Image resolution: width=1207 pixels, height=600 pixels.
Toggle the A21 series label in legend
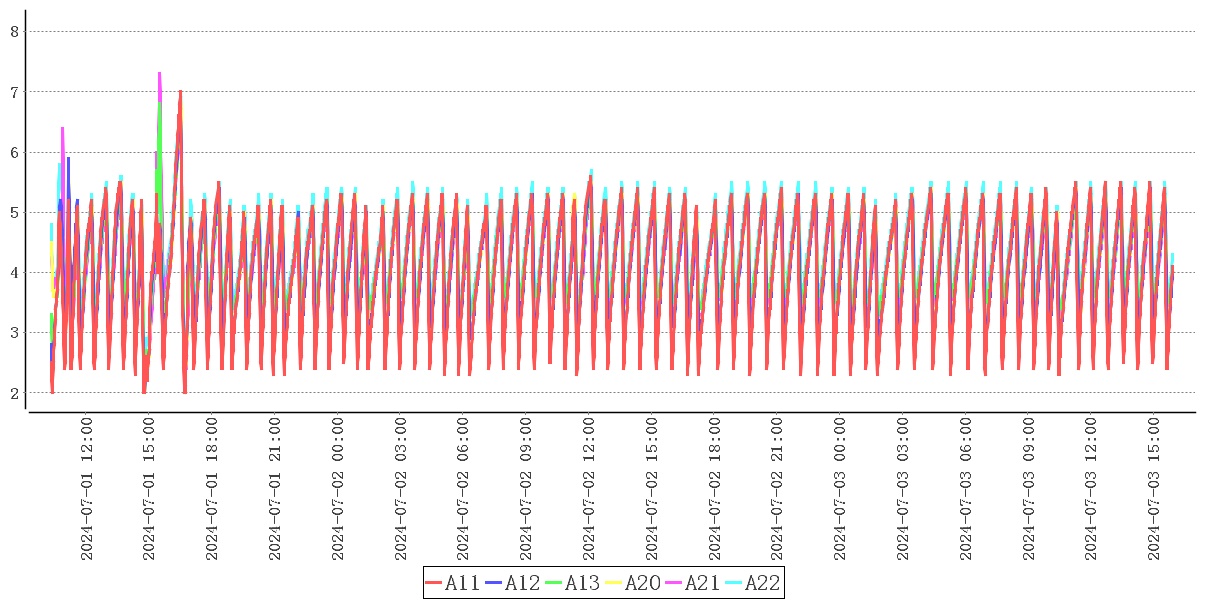point(703,583)
